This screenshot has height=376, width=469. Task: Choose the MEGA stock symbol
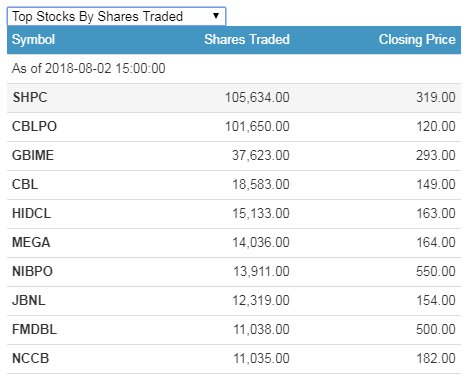coord(31,242)
